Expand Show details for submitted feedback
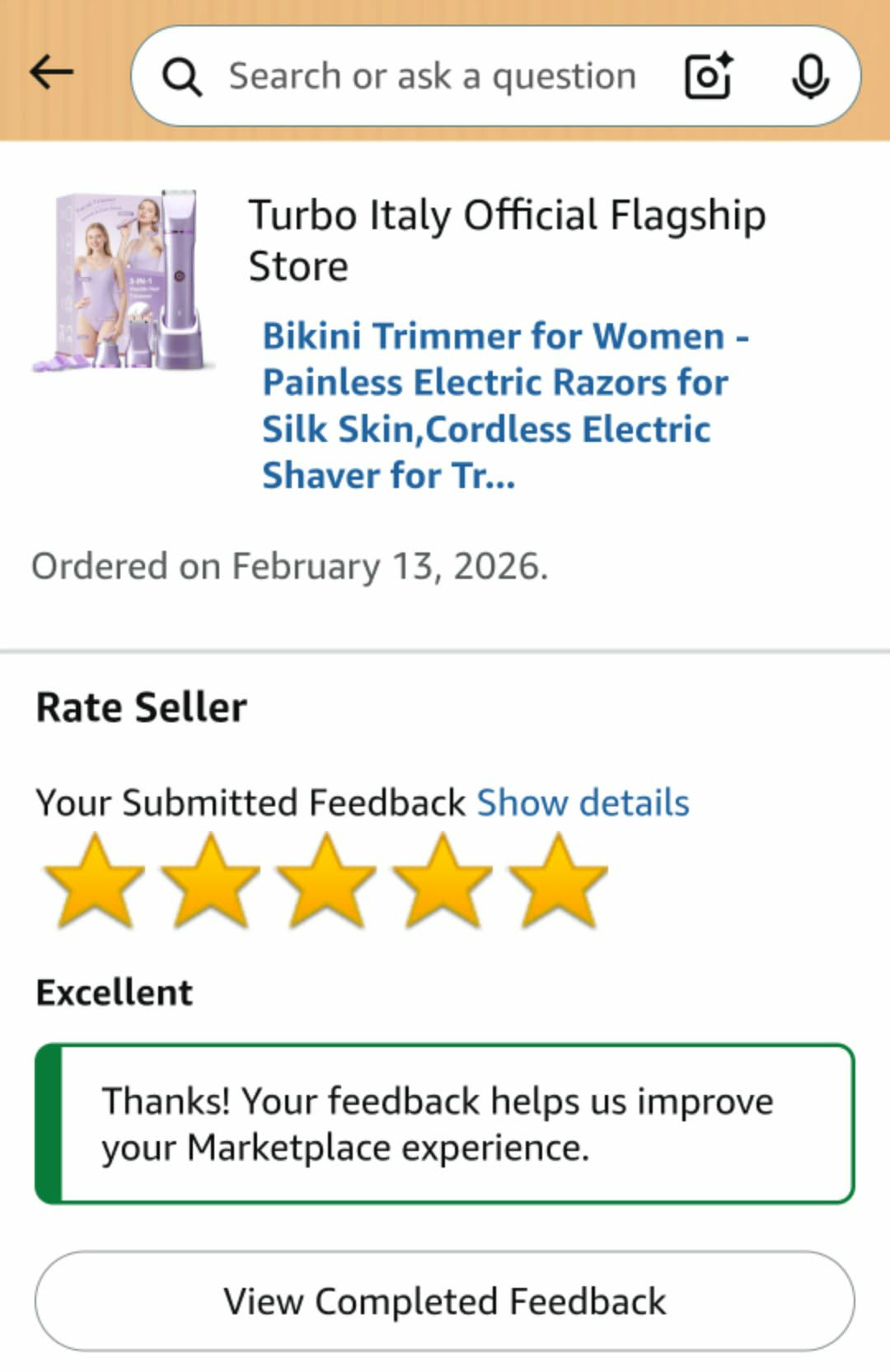This screenshot has width=890, height=1372. (x=583, y=802)
